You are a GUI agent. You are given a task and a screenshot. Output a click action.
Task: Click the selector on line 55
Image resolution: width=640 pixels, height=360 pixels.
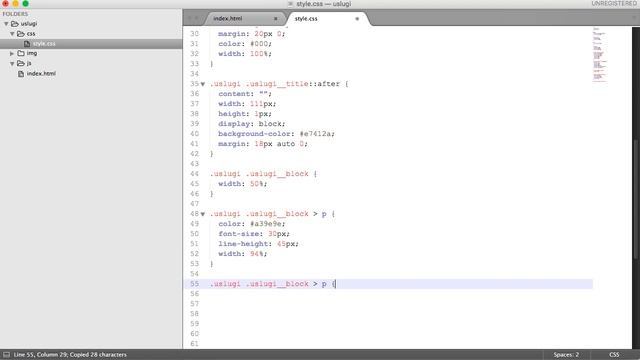point(268,284)
